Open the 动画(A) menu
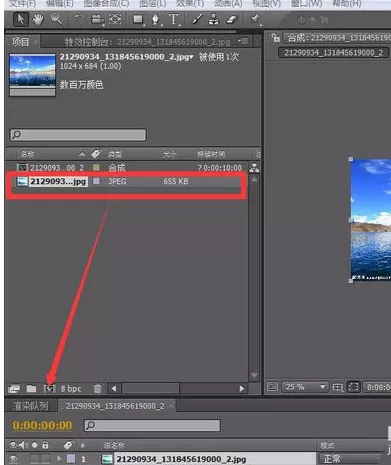391x465 pixels. pos(228,4)
